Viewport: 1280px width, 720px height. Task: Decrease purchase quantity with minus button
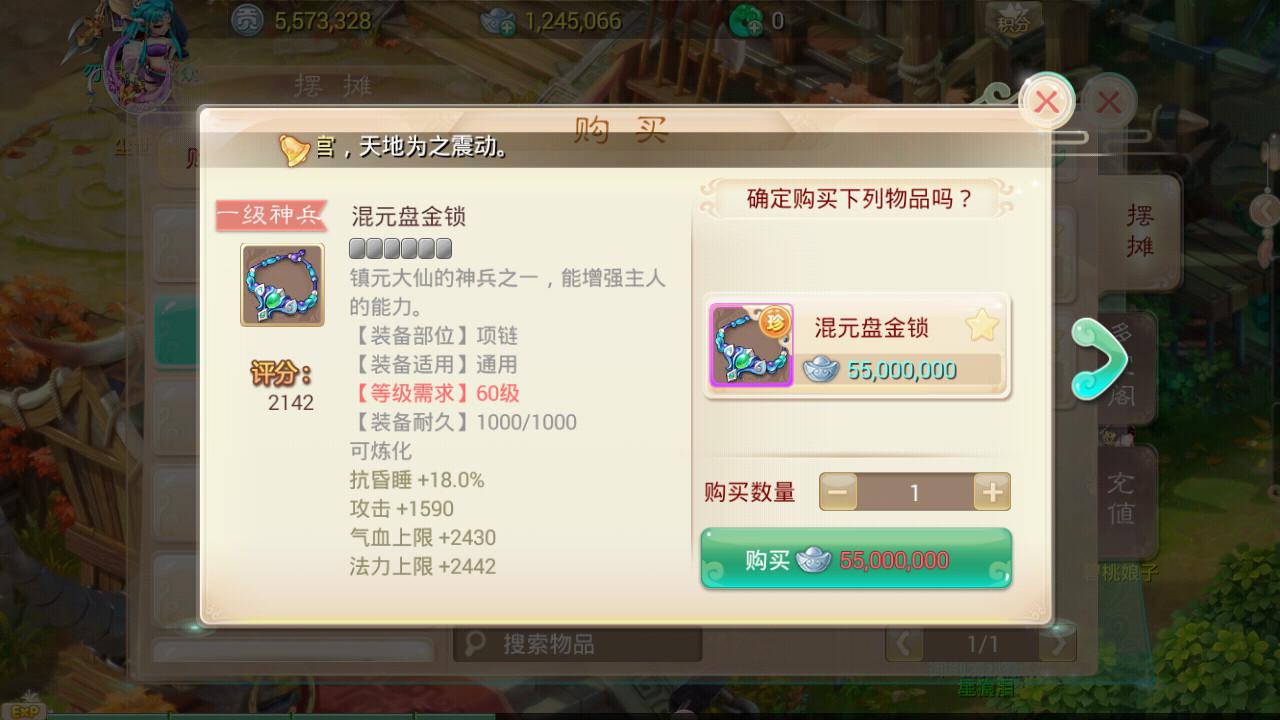(839, 492)
